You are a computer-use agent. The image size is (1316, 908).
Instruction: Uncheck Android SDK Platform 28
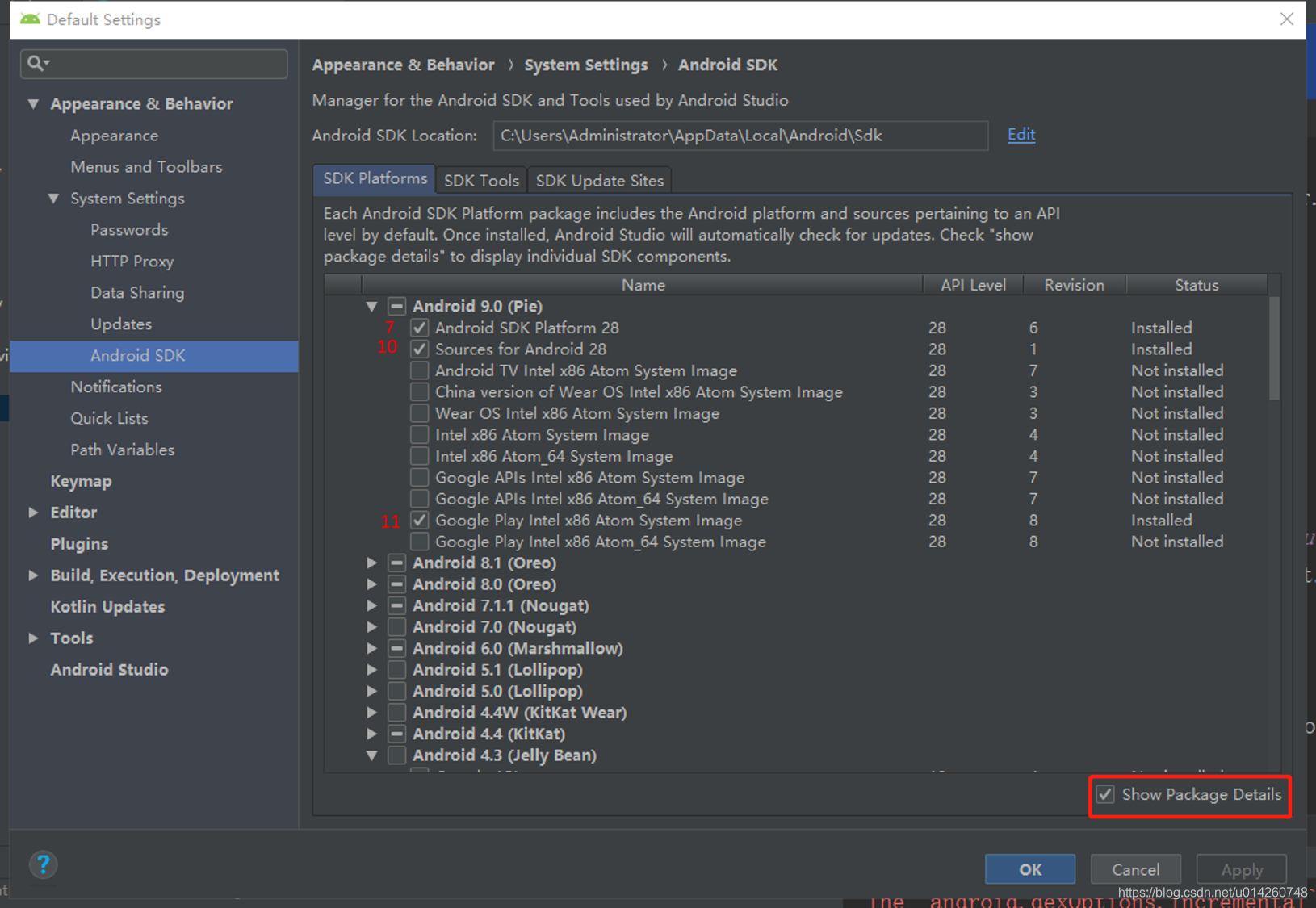pos(419,328)
